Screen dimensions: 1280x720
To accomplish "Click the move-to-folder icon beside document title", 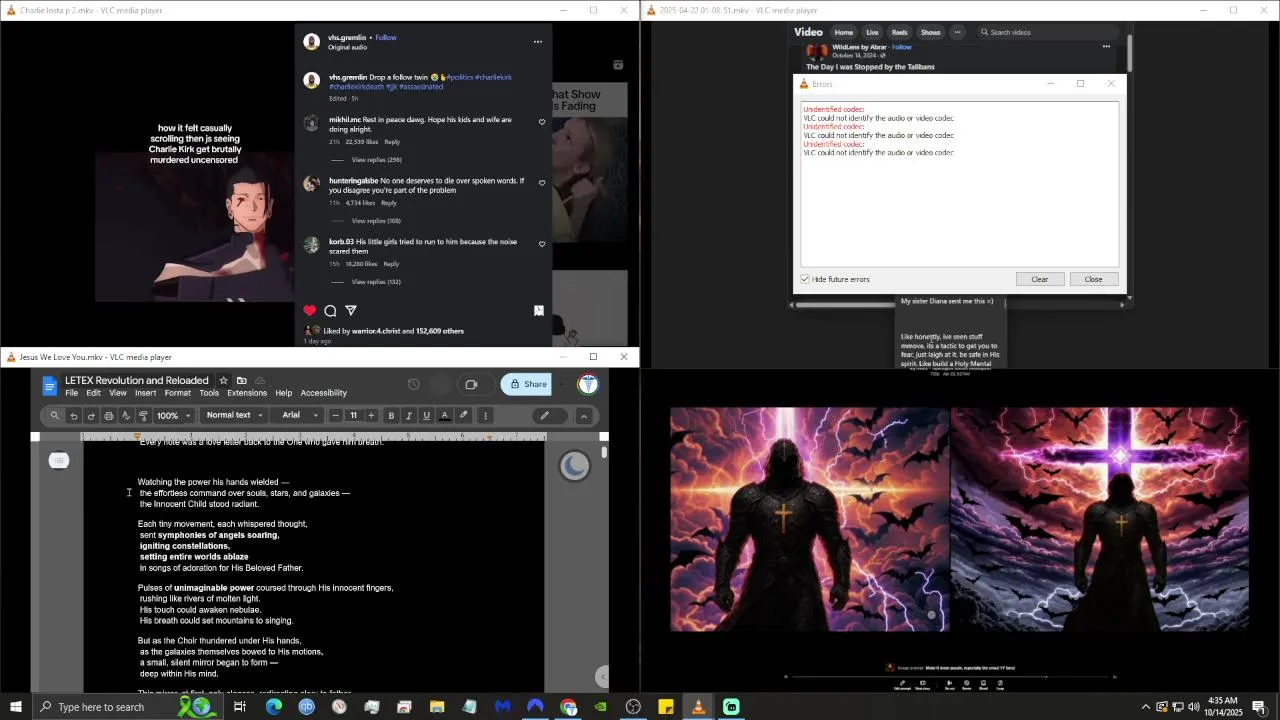I will 241,380.
